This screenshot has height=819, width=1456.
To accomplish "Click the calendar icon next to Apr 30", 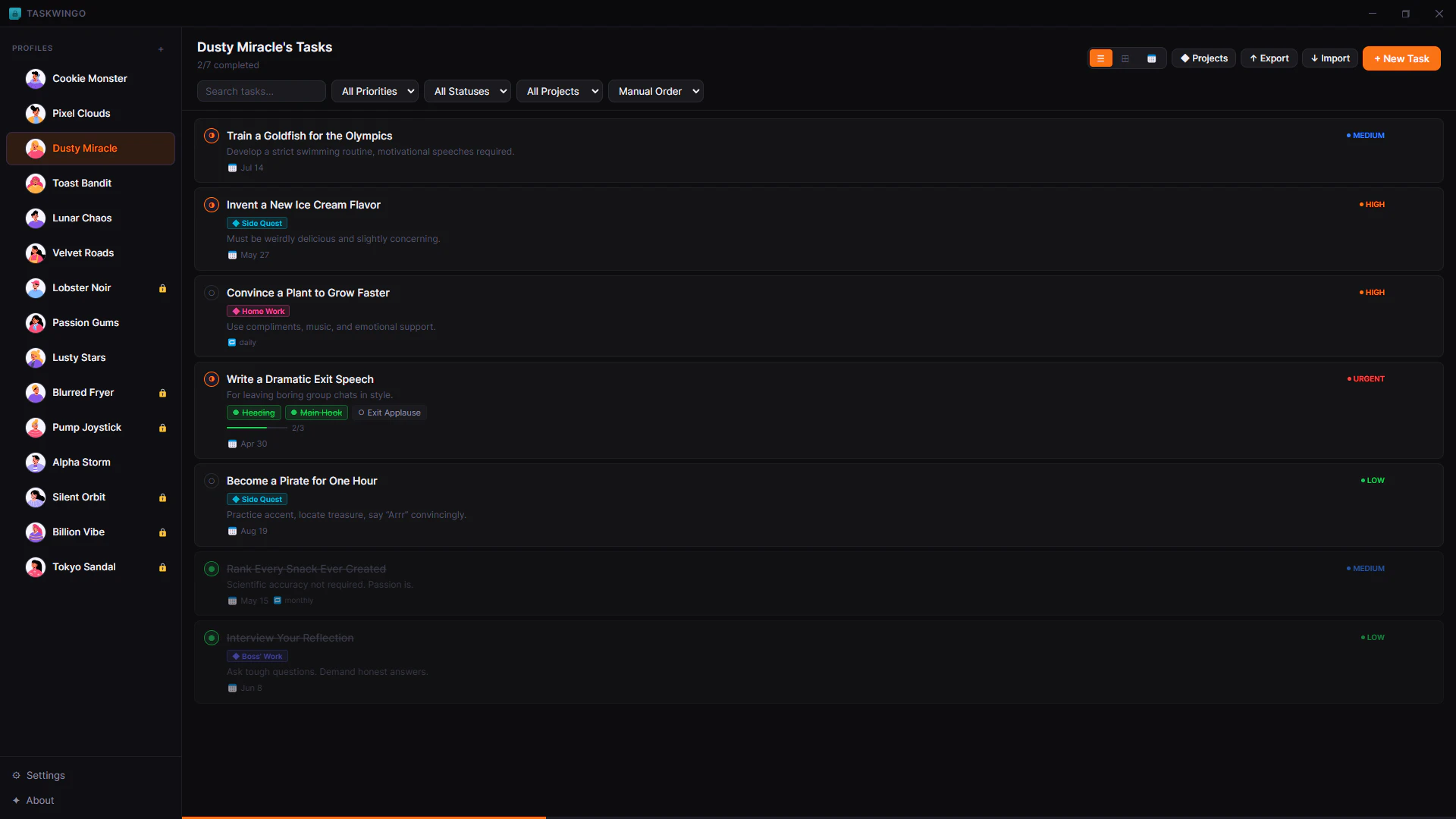I will (x=232, y=444).
